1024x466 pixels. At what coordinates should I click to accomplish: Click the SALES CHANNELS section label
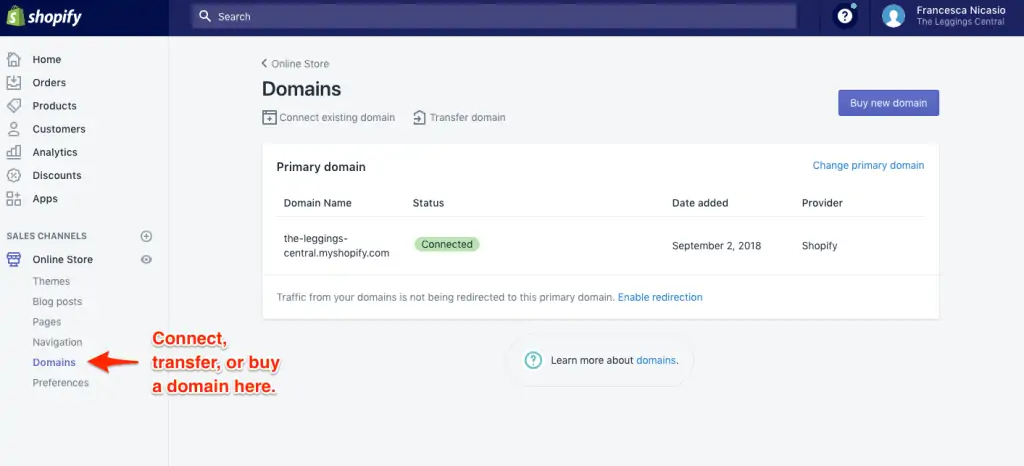(46, 236)
